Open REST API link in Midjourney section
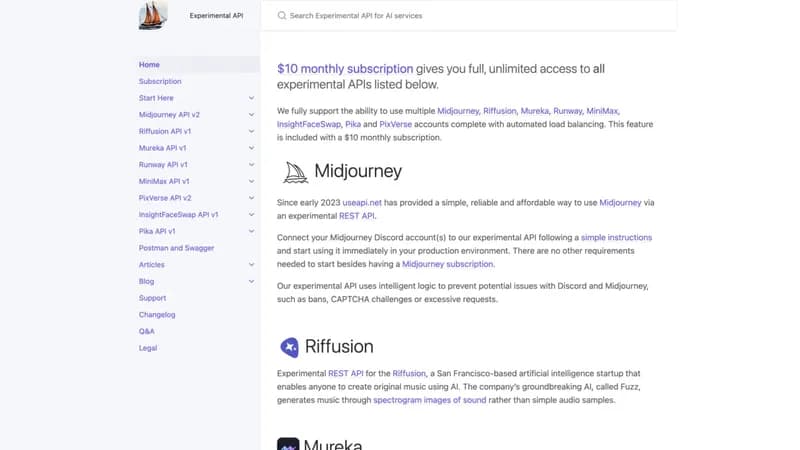This screenshot has width=800, height=450. tap(357, 216)
